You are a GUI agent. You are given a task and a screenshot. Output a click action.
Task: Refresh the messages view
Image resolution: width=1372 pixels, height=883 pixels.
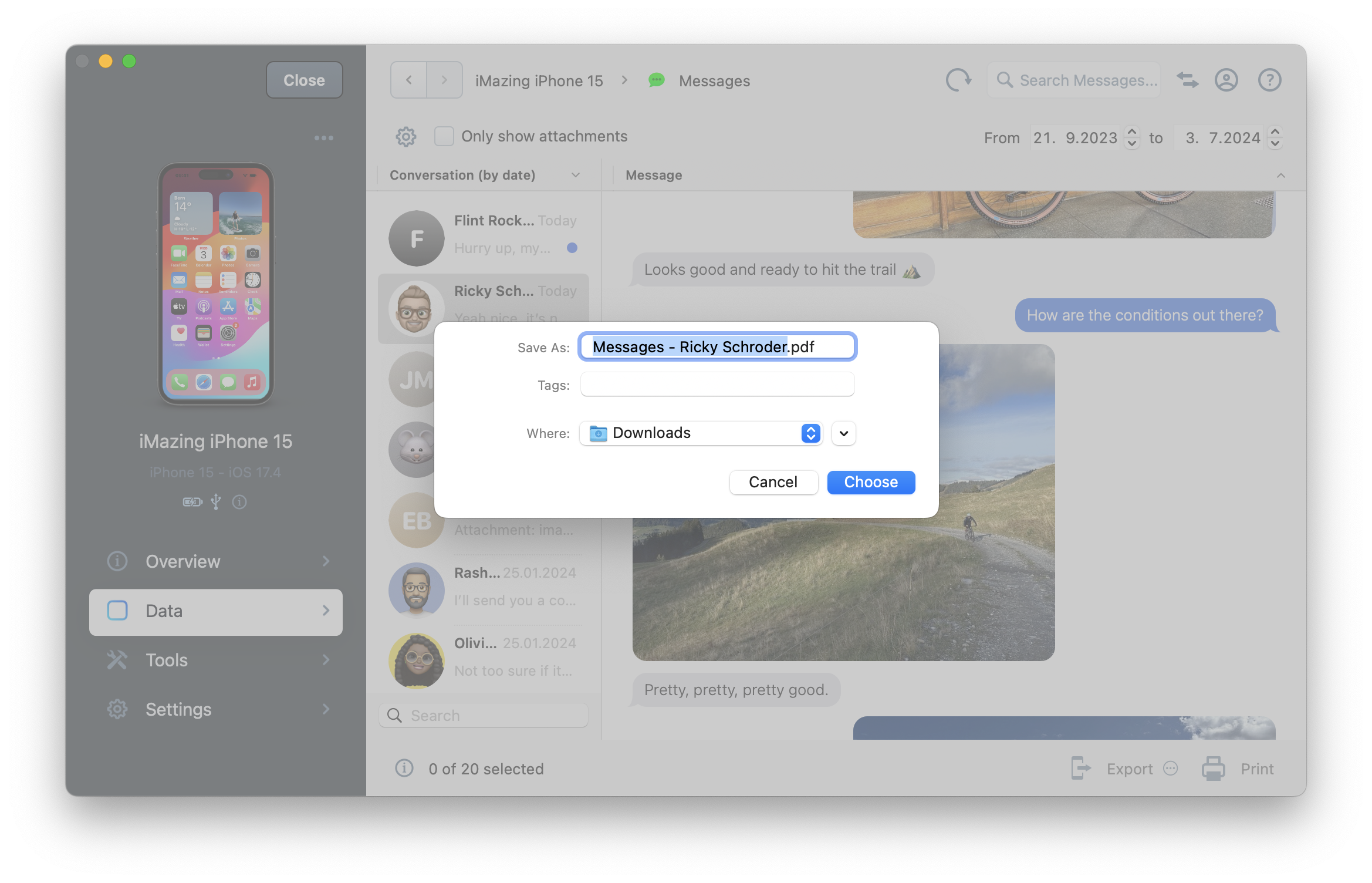958,80
